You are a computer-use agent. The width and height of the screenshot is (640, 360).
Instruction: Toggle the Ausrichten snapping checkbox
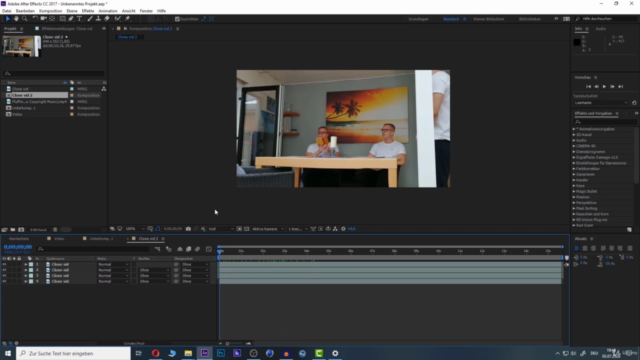point(177,19)
